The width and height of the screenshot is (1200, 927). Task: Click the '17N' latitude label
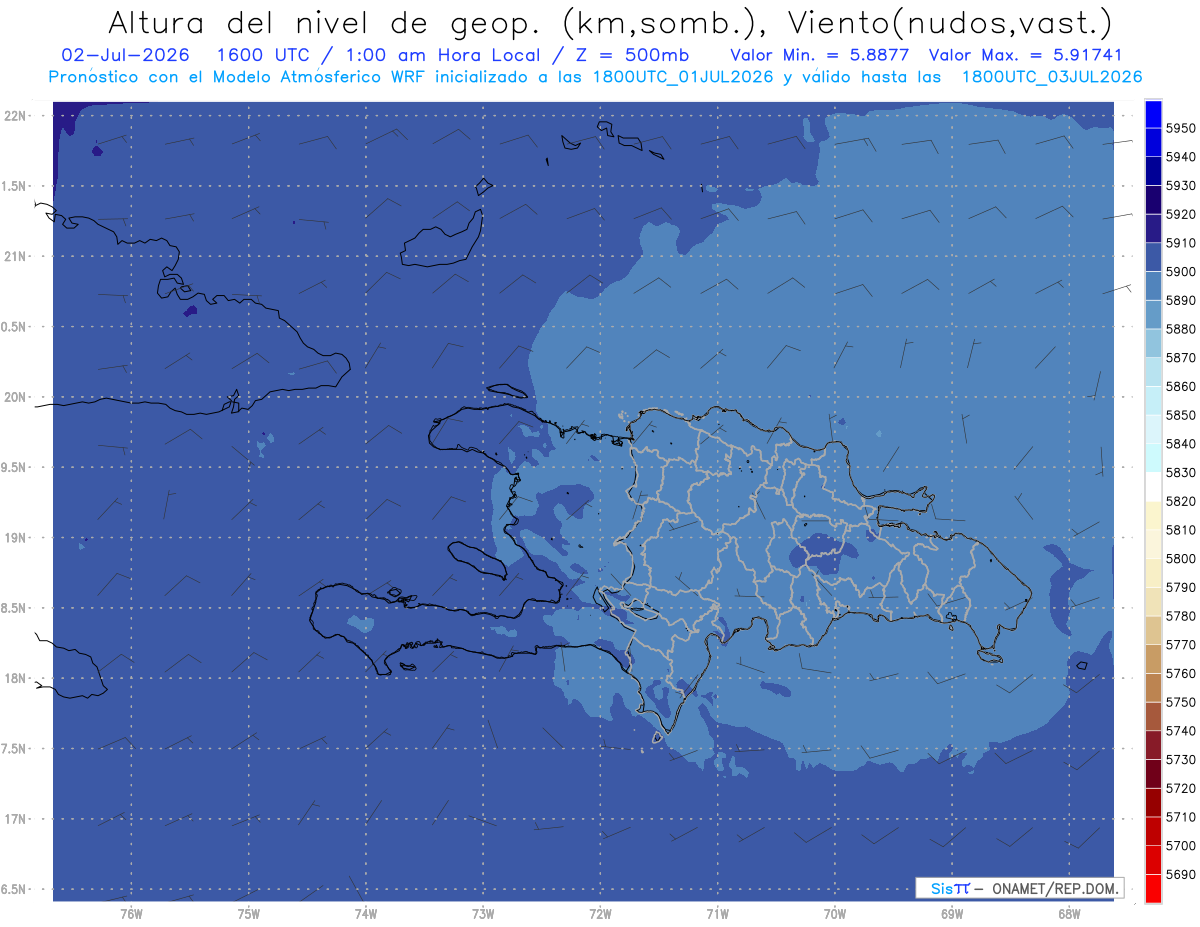pyautogui.click(x=17, y=819)
